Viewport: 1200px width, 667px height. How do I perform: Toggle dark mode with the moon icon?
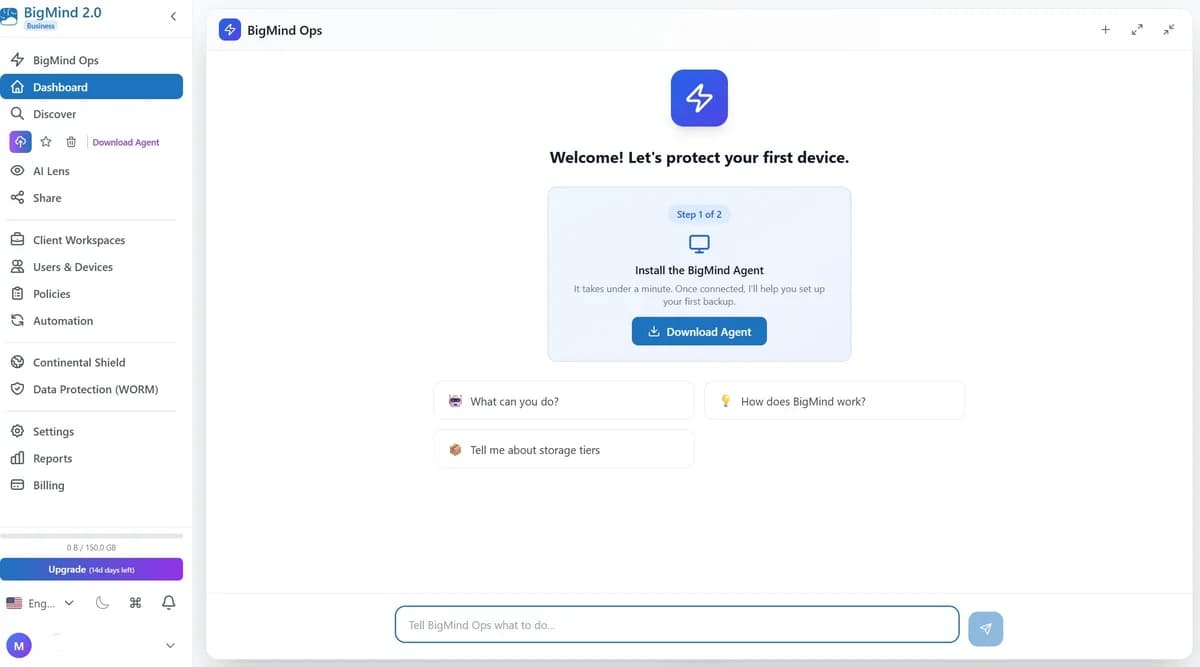(102, 602)
